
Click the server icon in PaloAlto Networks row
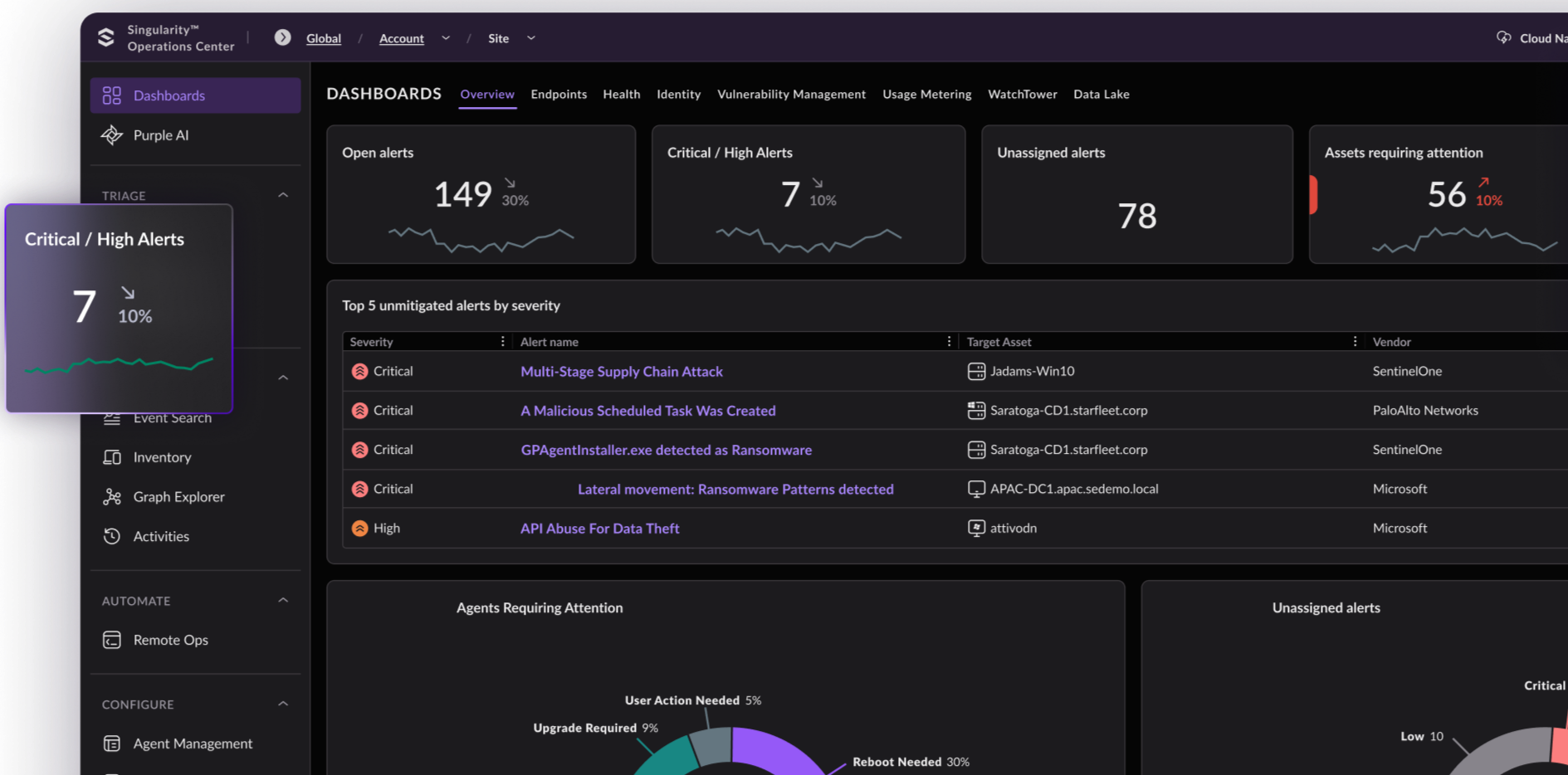coord(976,410)
